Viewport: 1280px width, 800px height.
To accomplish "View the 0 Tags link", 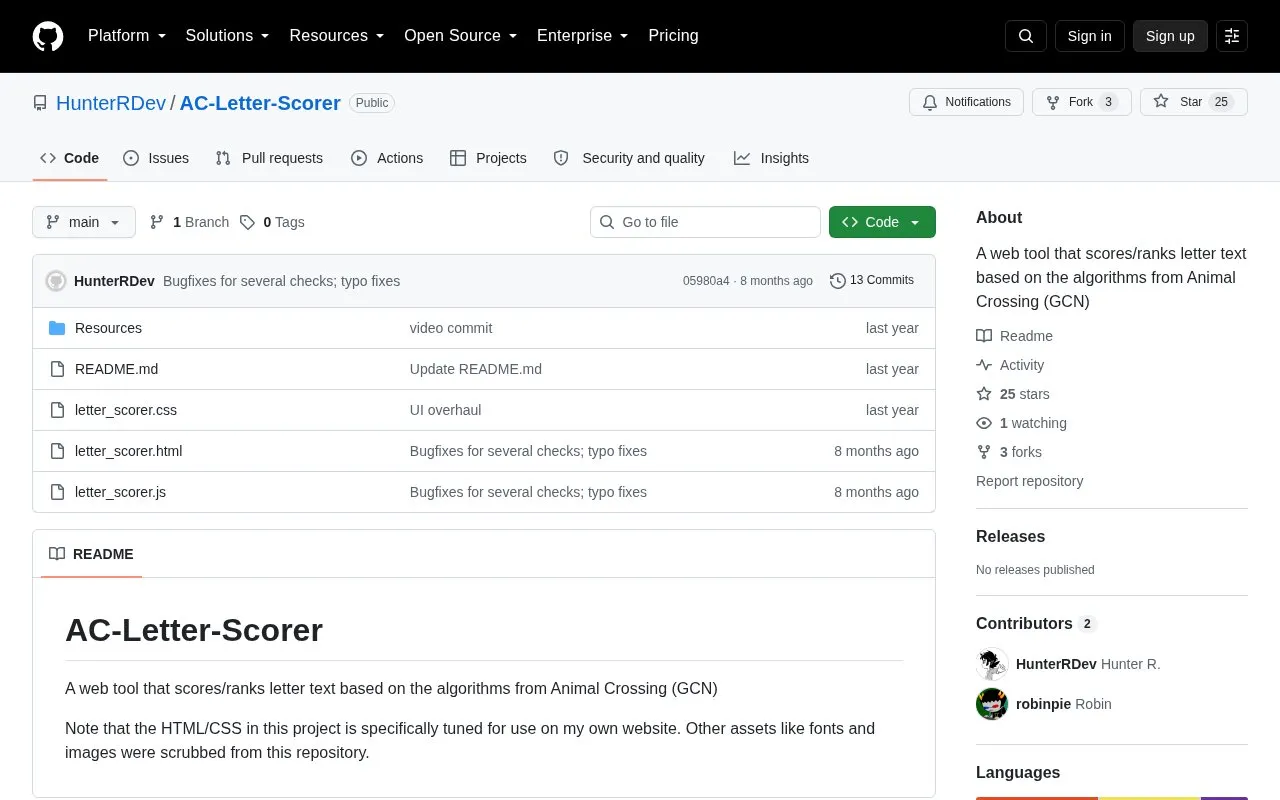I will click(272, 222).
